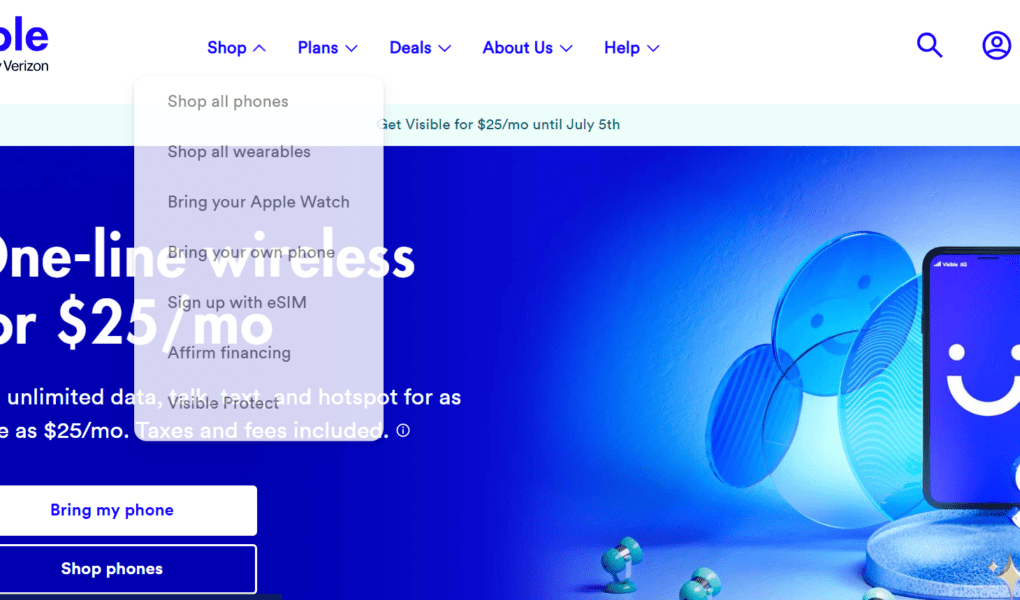Click the sparkle icon at bottom right
Viewport: 1020px width, 600px height.
(1006, 573)
